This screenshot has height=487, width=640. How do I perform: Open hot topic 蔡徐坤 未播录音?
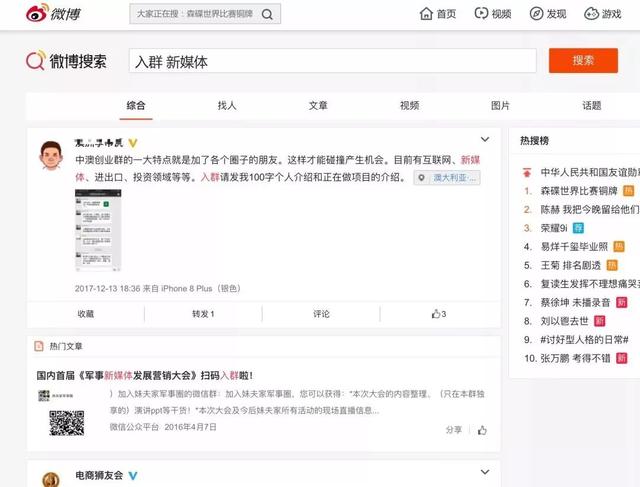pyautogui.click(x=575, y=302)
